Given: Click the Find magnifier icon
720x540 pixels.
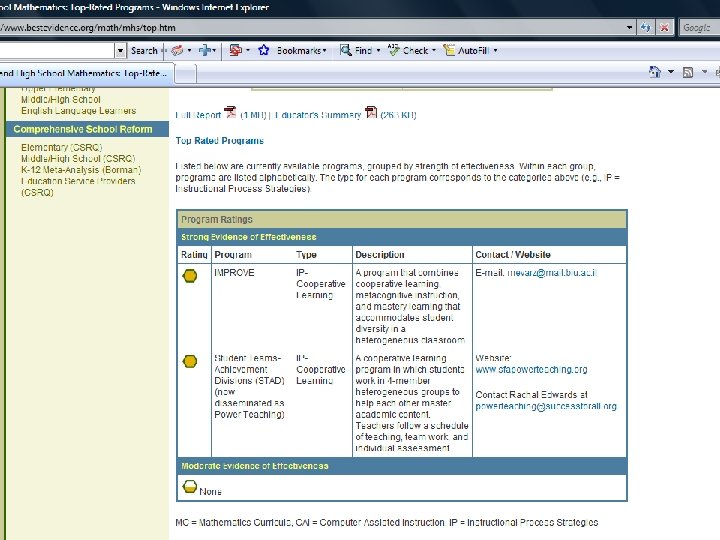Looking at the screenshot, I should click(x=345, y=50).
